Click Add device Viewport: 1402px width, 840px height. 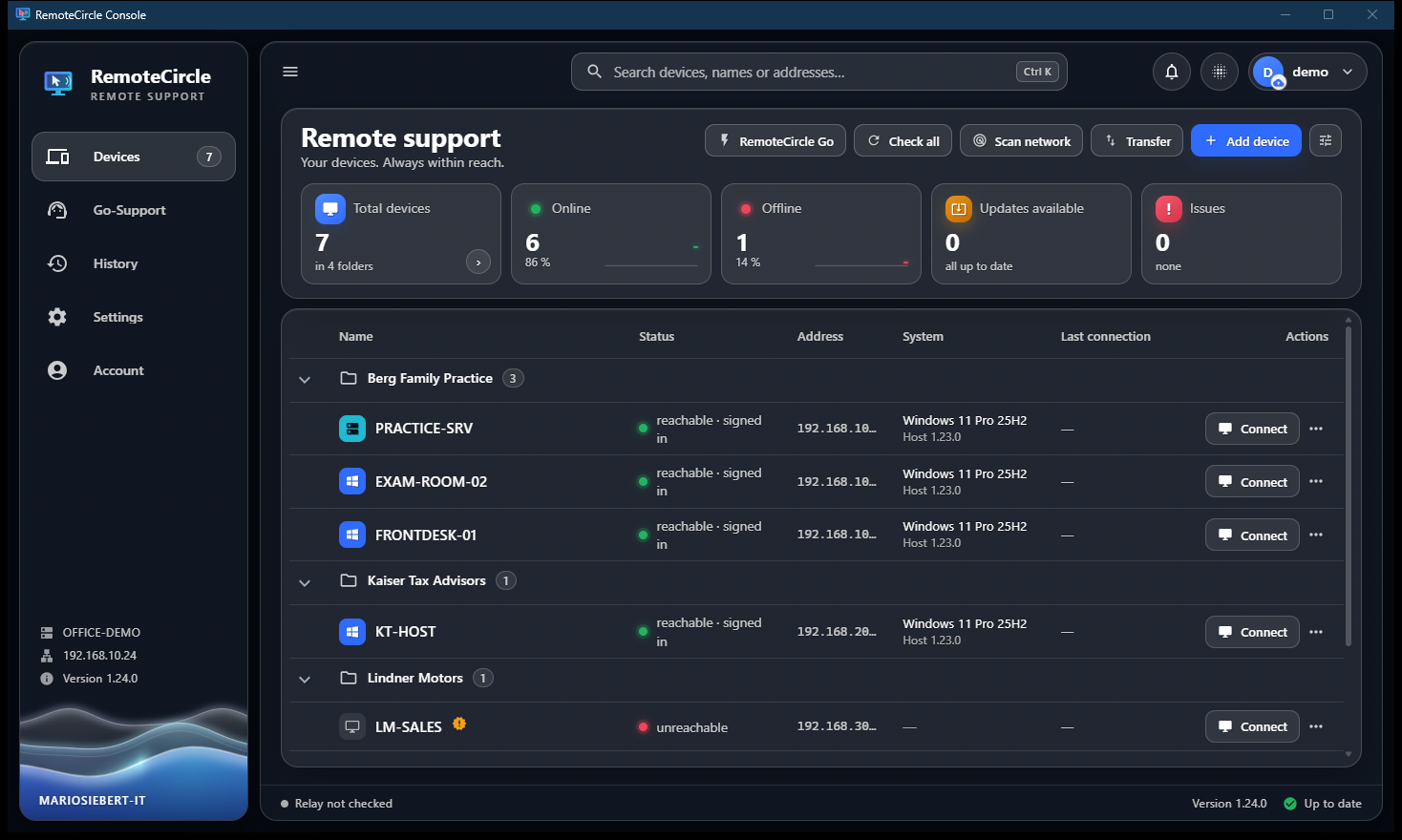click(1246, 140)
